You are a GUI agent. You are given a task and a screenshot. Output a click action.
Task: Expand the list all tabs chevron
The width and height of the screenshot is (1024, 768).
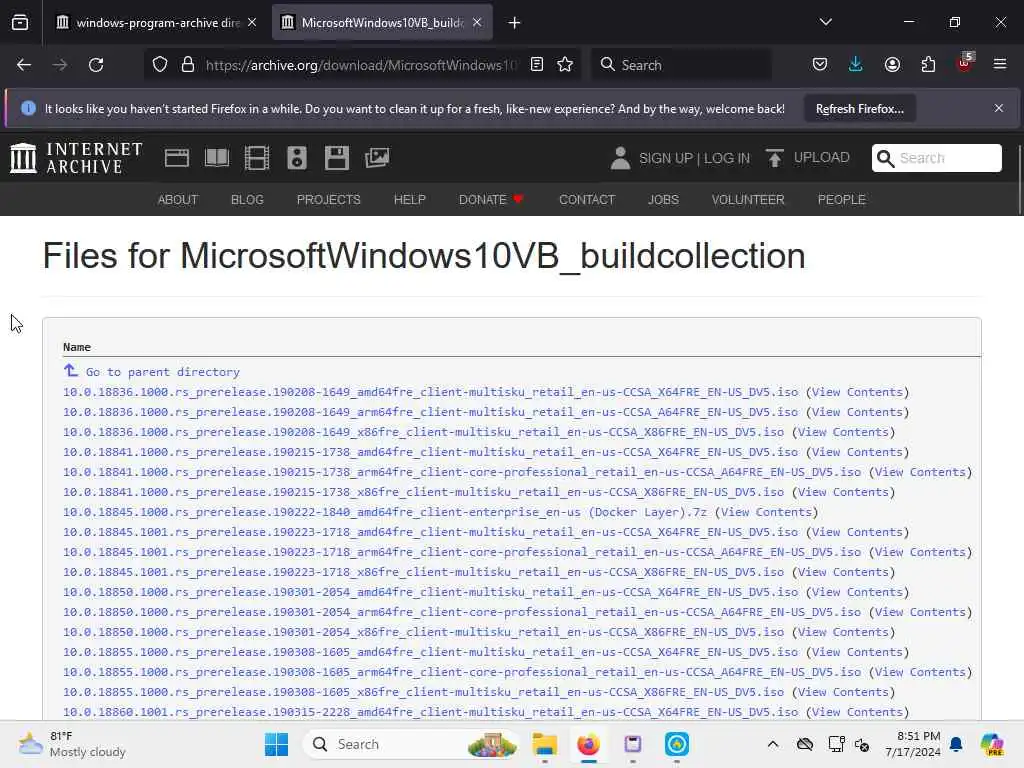tap(826, 22)
